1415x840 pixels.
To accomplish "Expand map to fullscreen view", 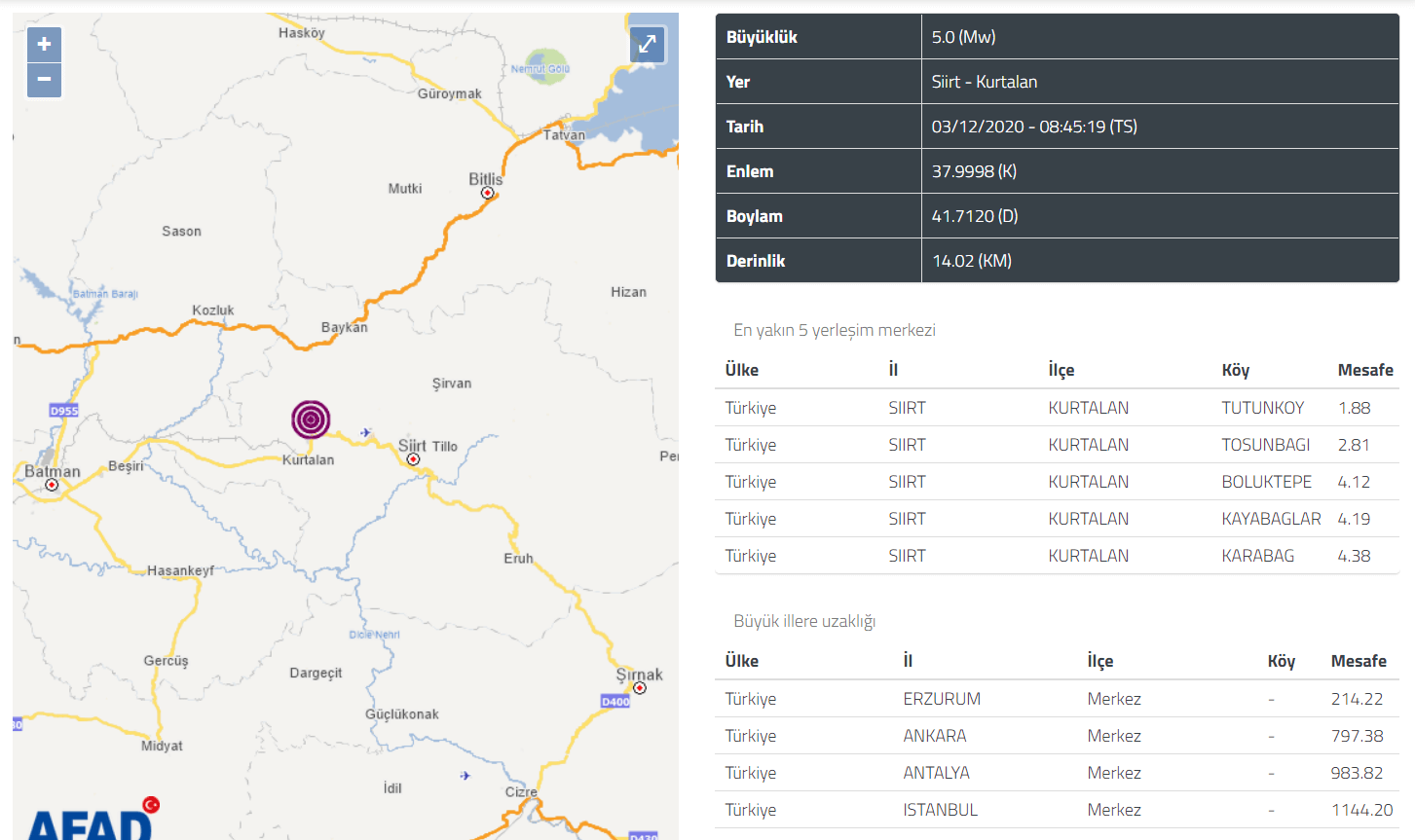I will (x=648, y=44).
